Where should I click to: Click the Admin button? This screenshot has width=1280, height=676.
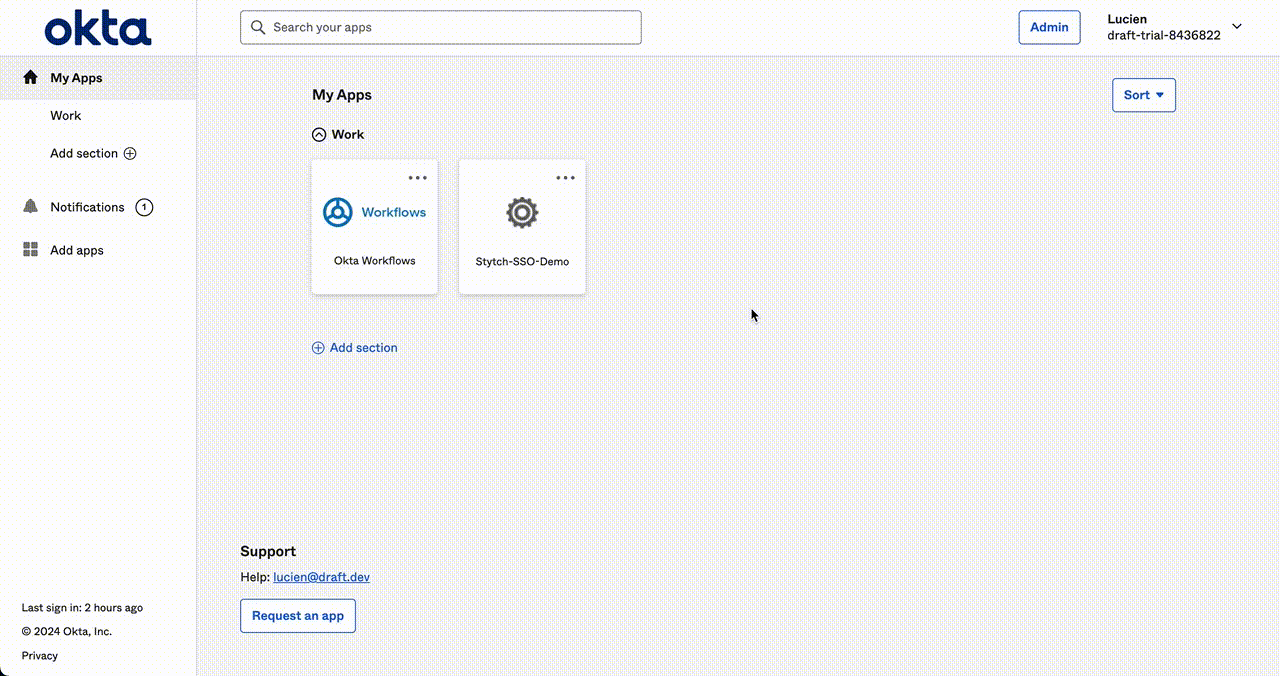(x=1049, y=27)
